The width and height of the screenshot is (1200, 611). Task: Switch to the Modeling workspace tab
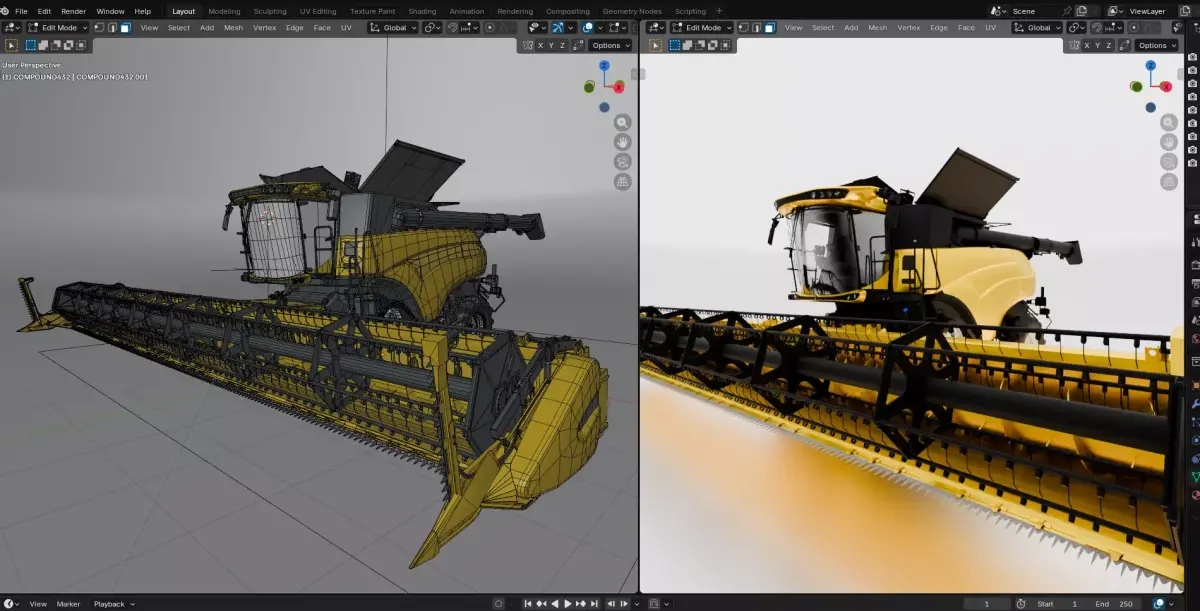(224, 11)
